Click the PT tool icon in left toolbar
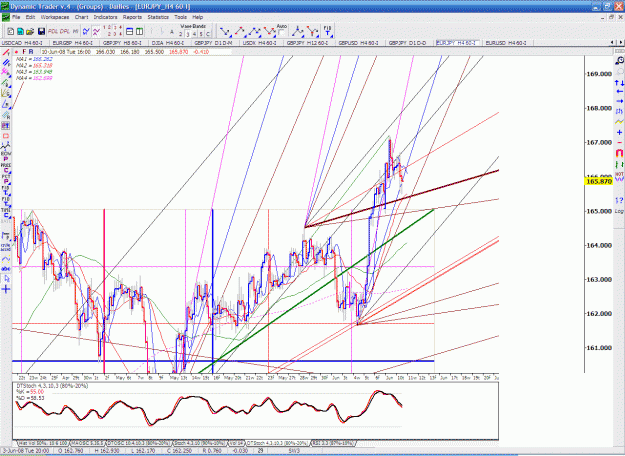 [6, 126]
